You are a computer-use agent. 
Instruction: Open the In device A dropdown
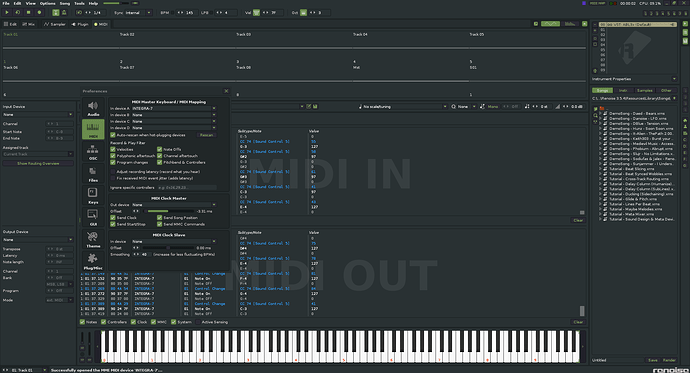pos(174,108)
